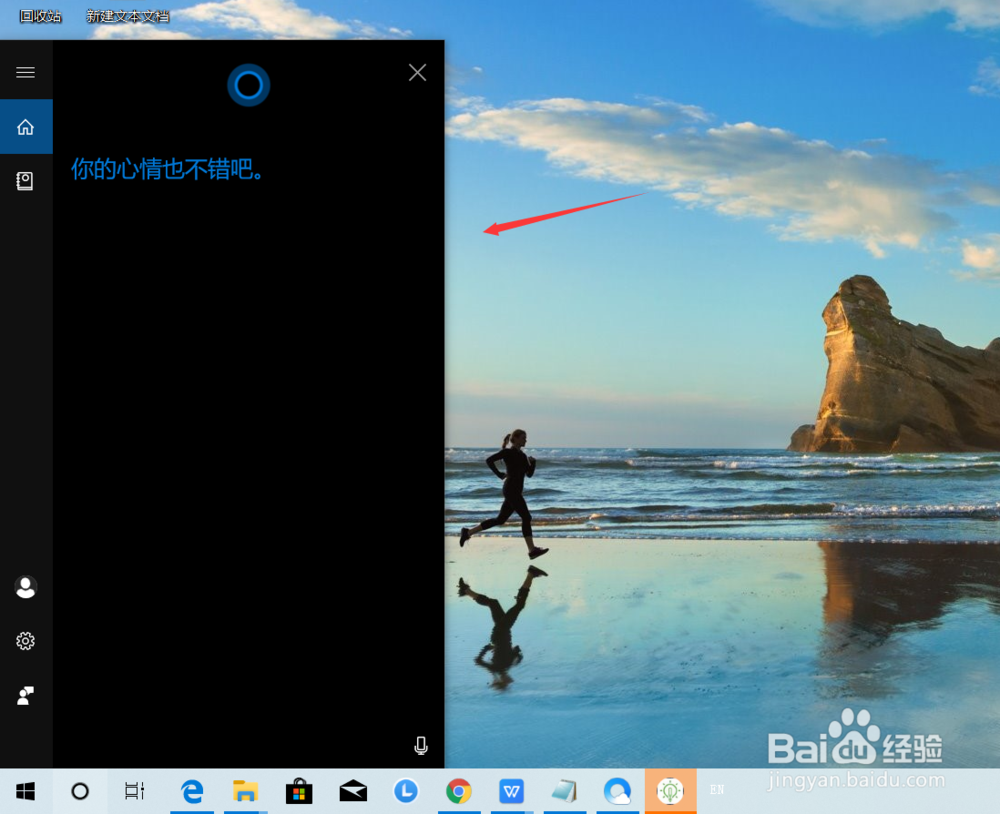Open the highlighted orange taskbar app

click(x=670, y=791)
